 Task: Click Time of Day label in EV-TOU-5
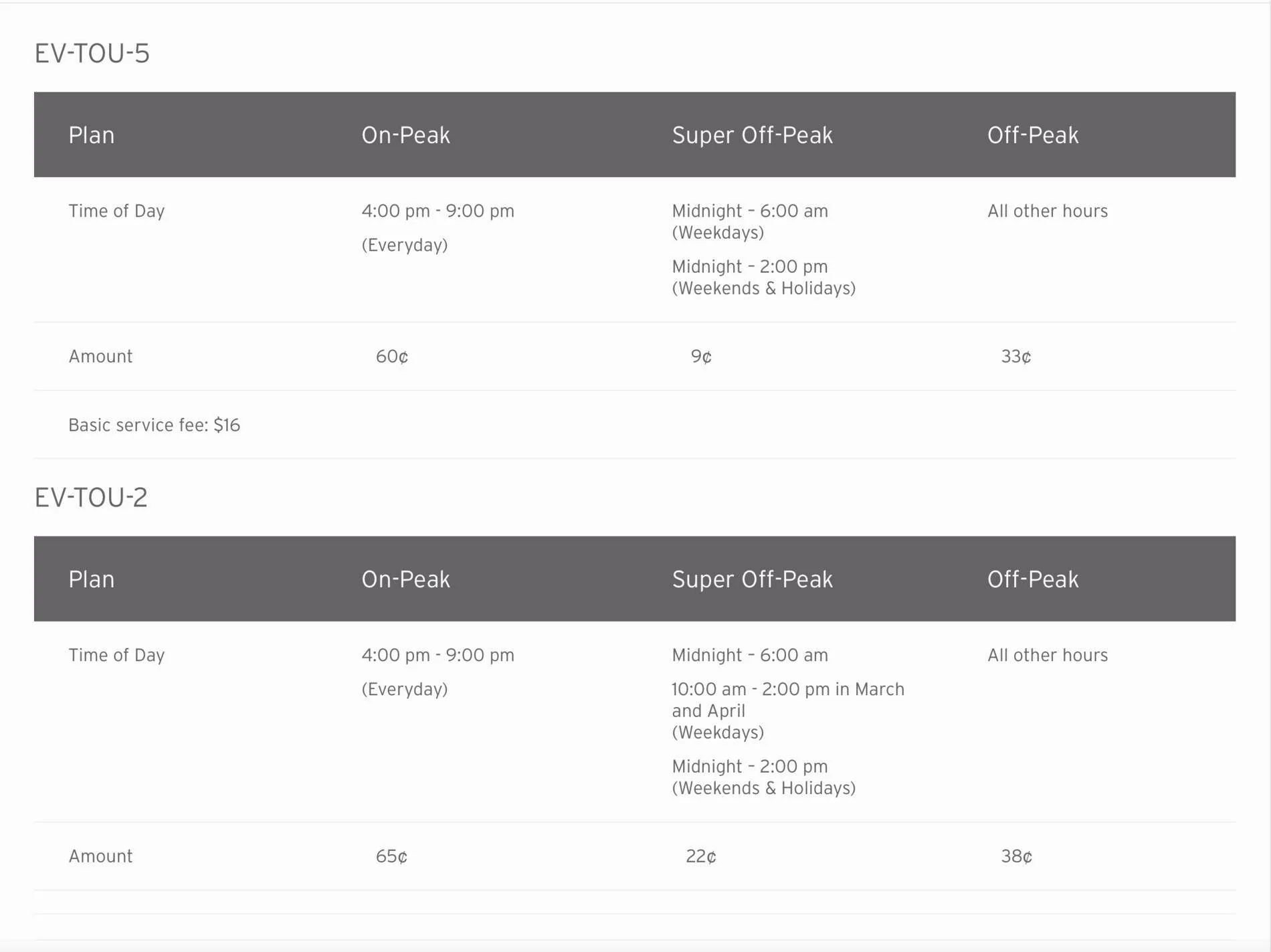[116, 211]
